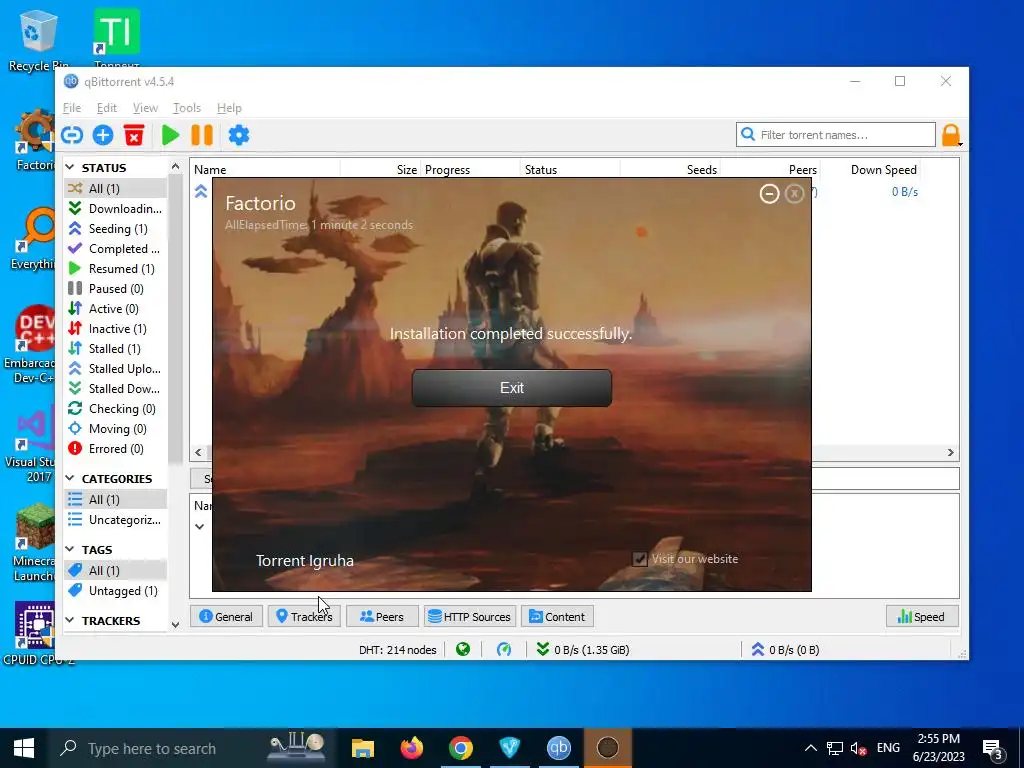Screen dimensions: 1024x768
Task: Click the Windows Start button
Action: point(24,748)
